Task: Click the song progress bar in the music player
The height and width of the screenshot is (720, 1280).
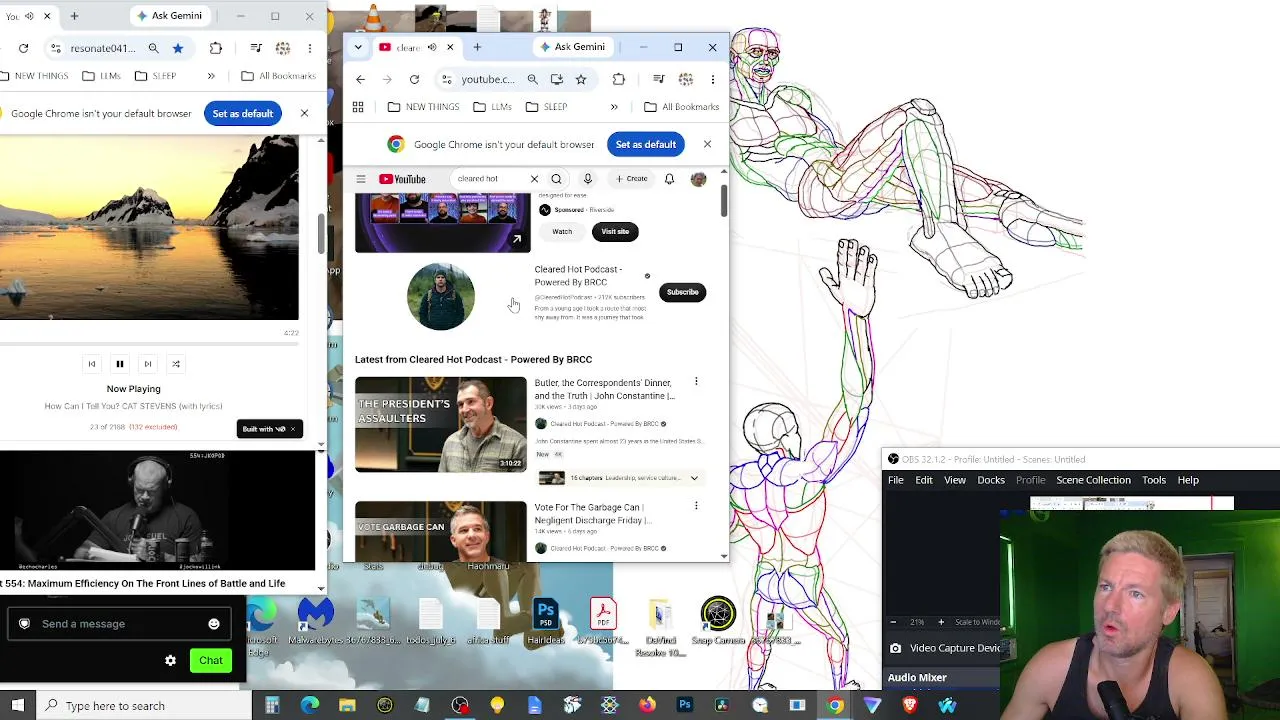Action: (149, 345)
